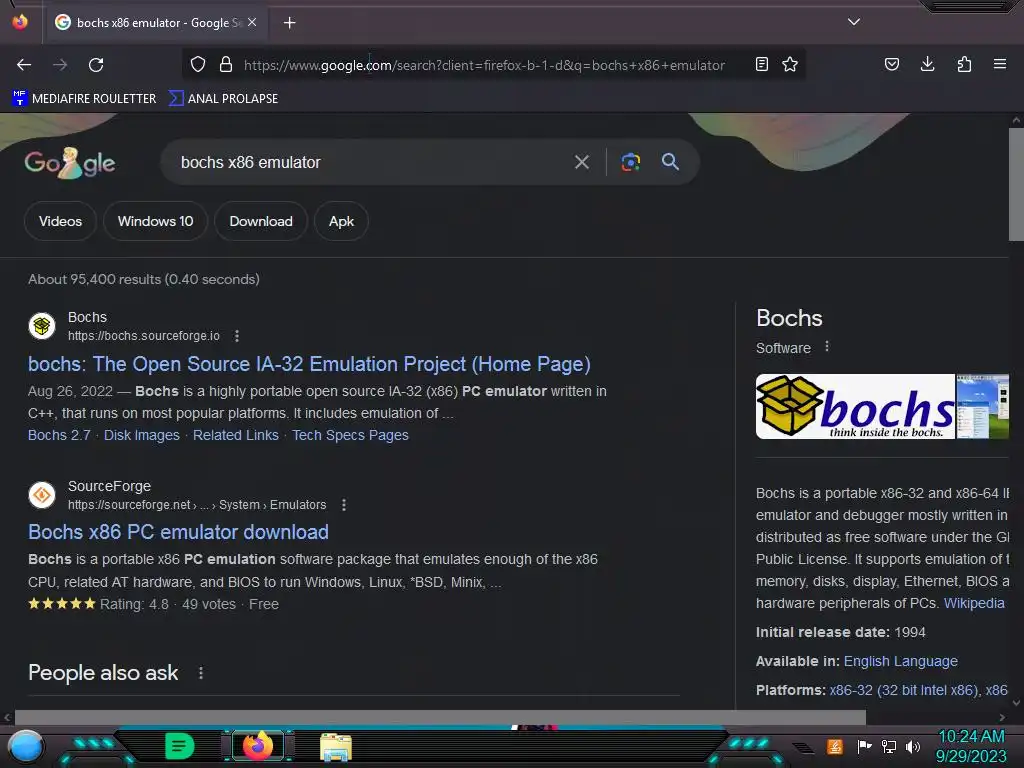Select the Download filter chip
Viewport: 1024px width, 768px height.
pyautogui.click(x=261, y=221)
